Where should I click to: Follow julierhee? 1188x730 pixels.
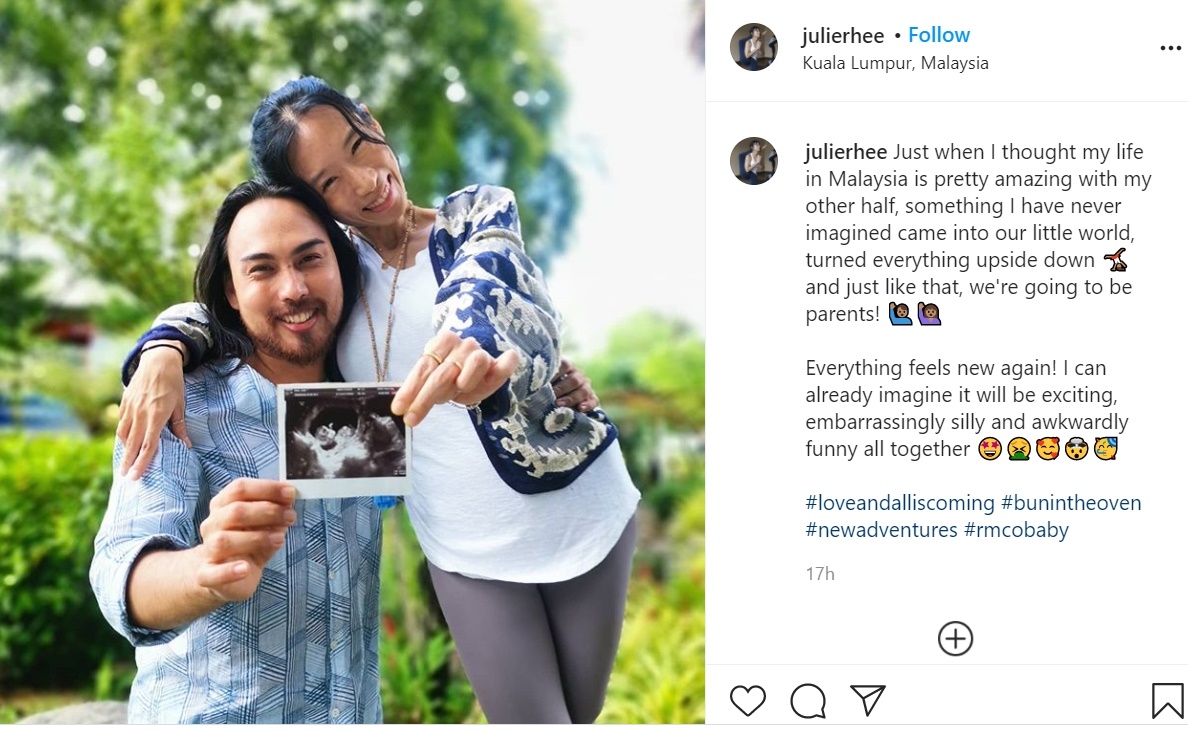pos(939,35)
